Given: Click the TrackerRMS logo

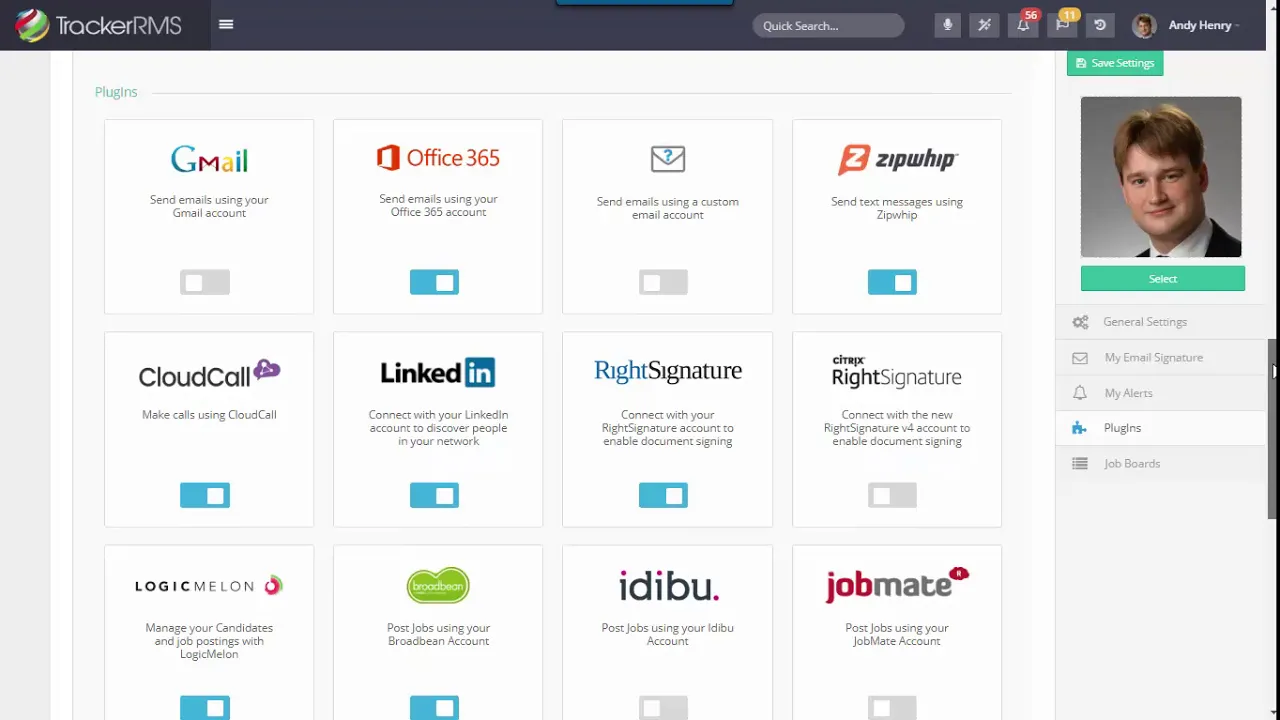Looking at the screenshot, I should coord(98,25).
